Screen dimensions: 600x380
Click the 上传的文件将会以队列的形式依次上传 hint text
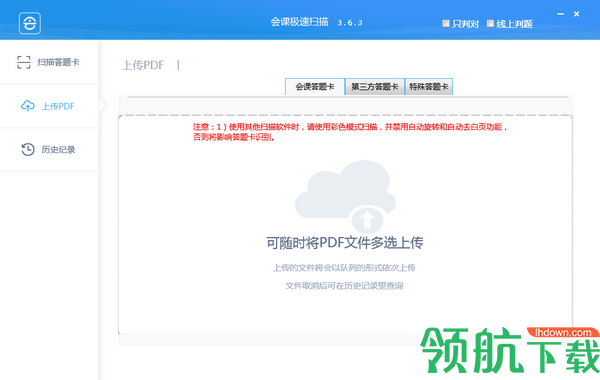pos(344,267)
